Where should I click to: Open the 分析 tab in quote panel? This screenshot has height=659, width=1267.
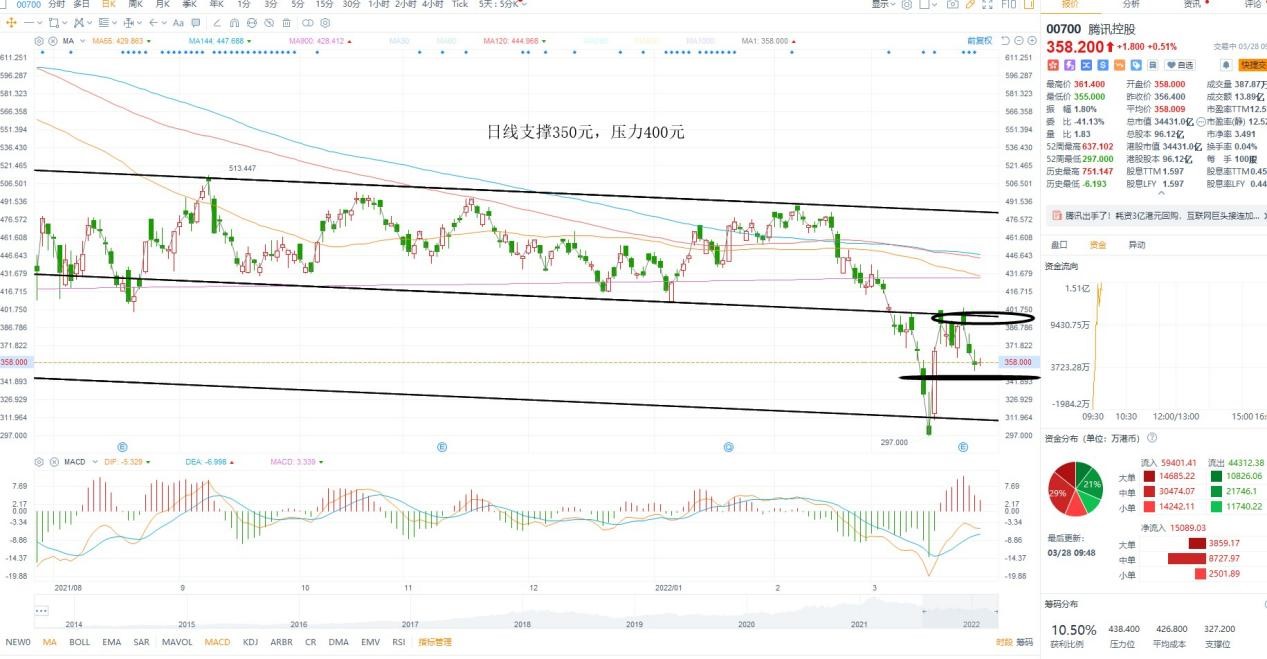pos(1131,4)
